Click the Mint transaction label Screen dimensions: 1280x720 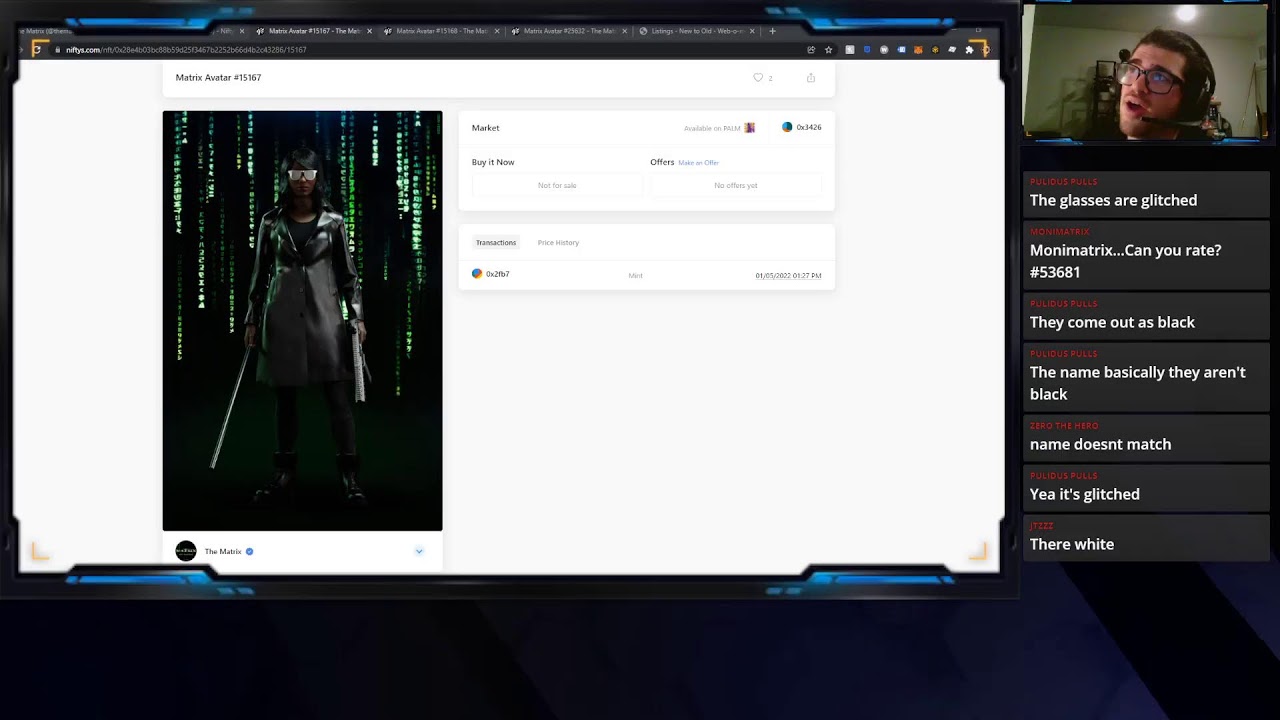coord(635,275)
